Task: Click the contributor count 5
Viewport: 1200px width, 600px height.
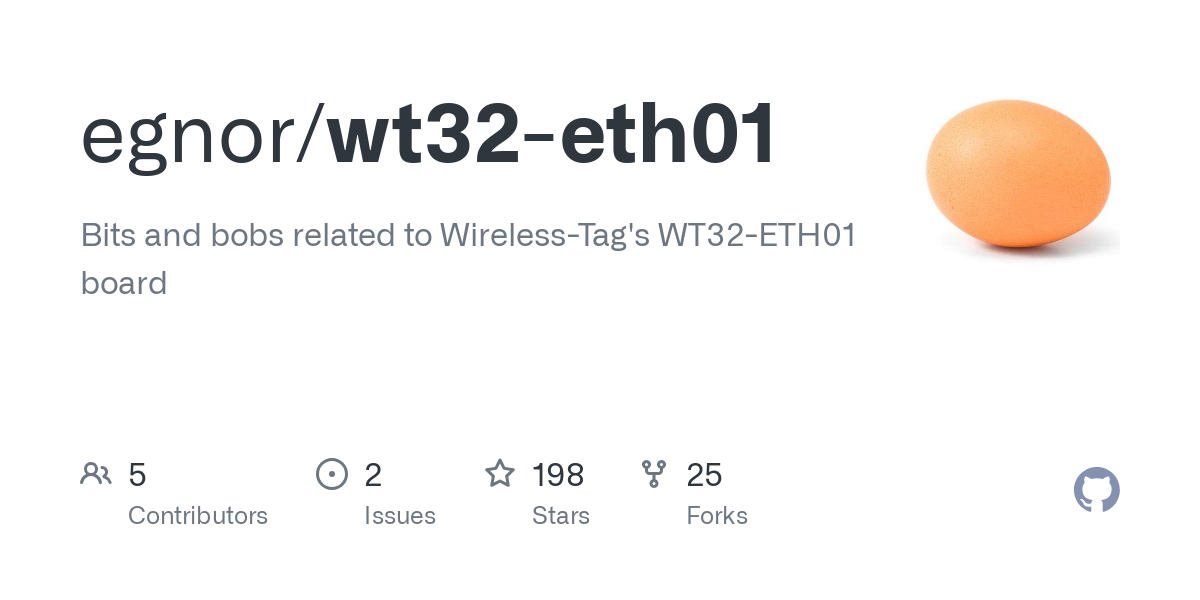Action: tap(137, 475)
